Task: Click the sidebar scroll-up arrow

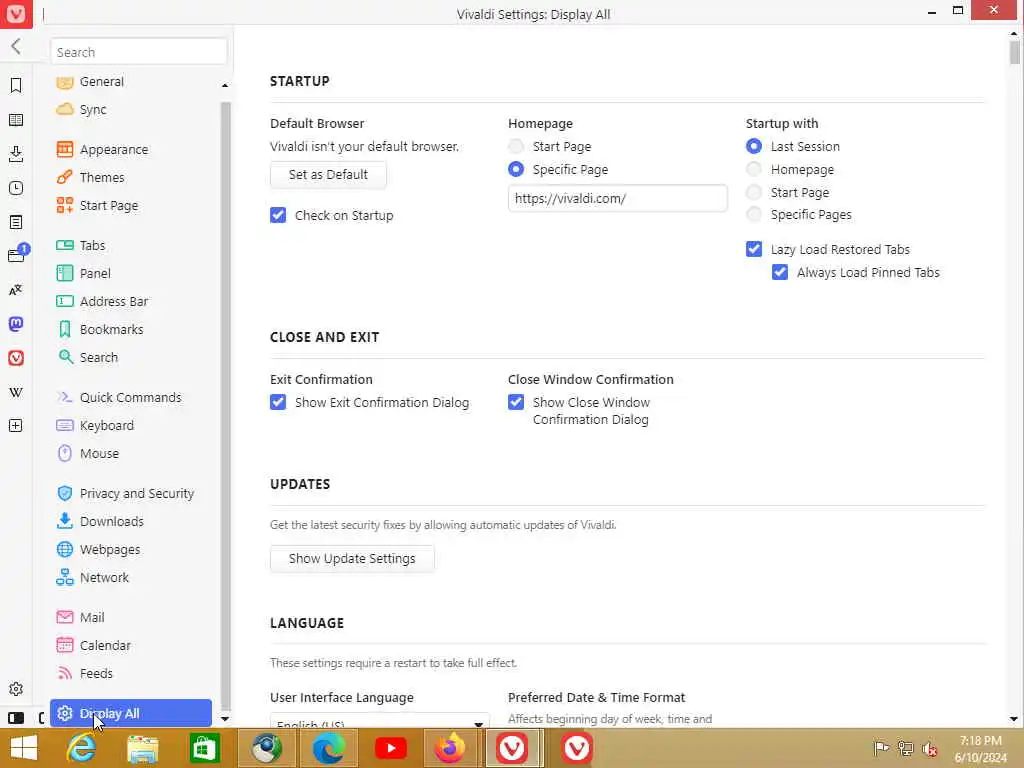Action: click(x=225, y=86)
